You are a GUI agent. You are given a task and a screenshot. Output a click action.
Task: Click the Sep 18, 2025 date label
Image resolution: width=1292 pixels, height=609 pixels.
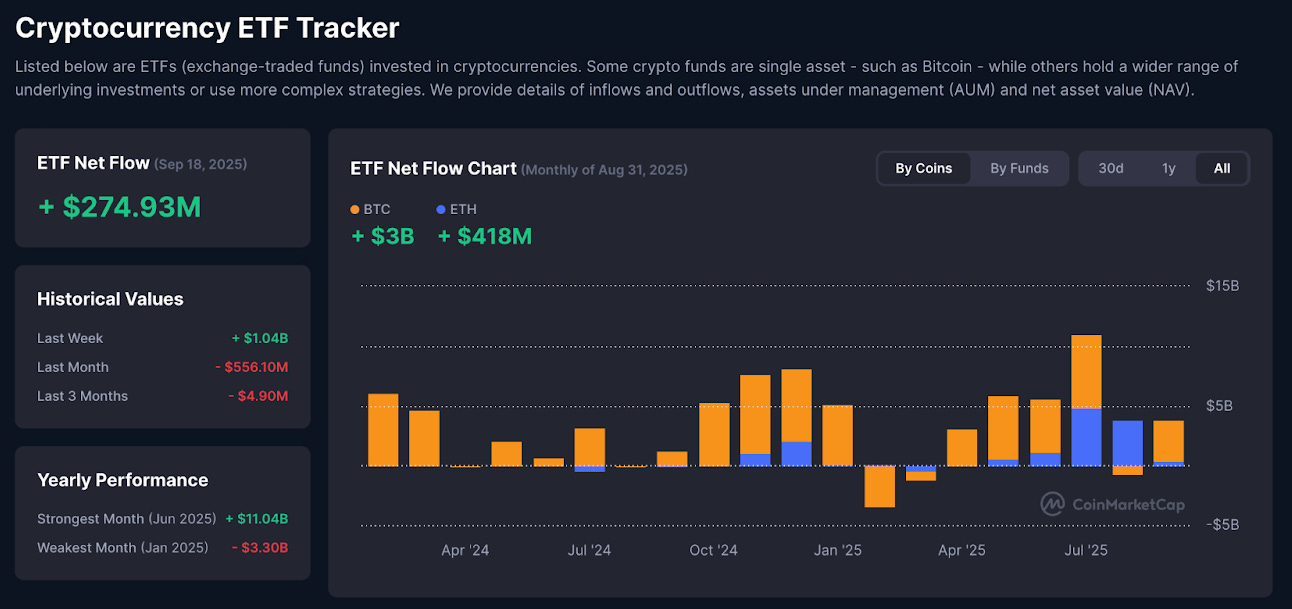pyautogui.click(x=201, y=164)
